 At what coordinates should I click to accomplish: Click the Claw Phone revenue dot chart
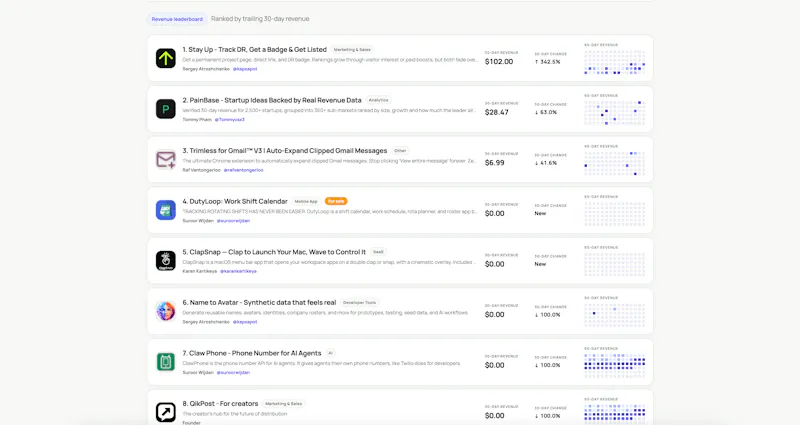pos(615,366)
